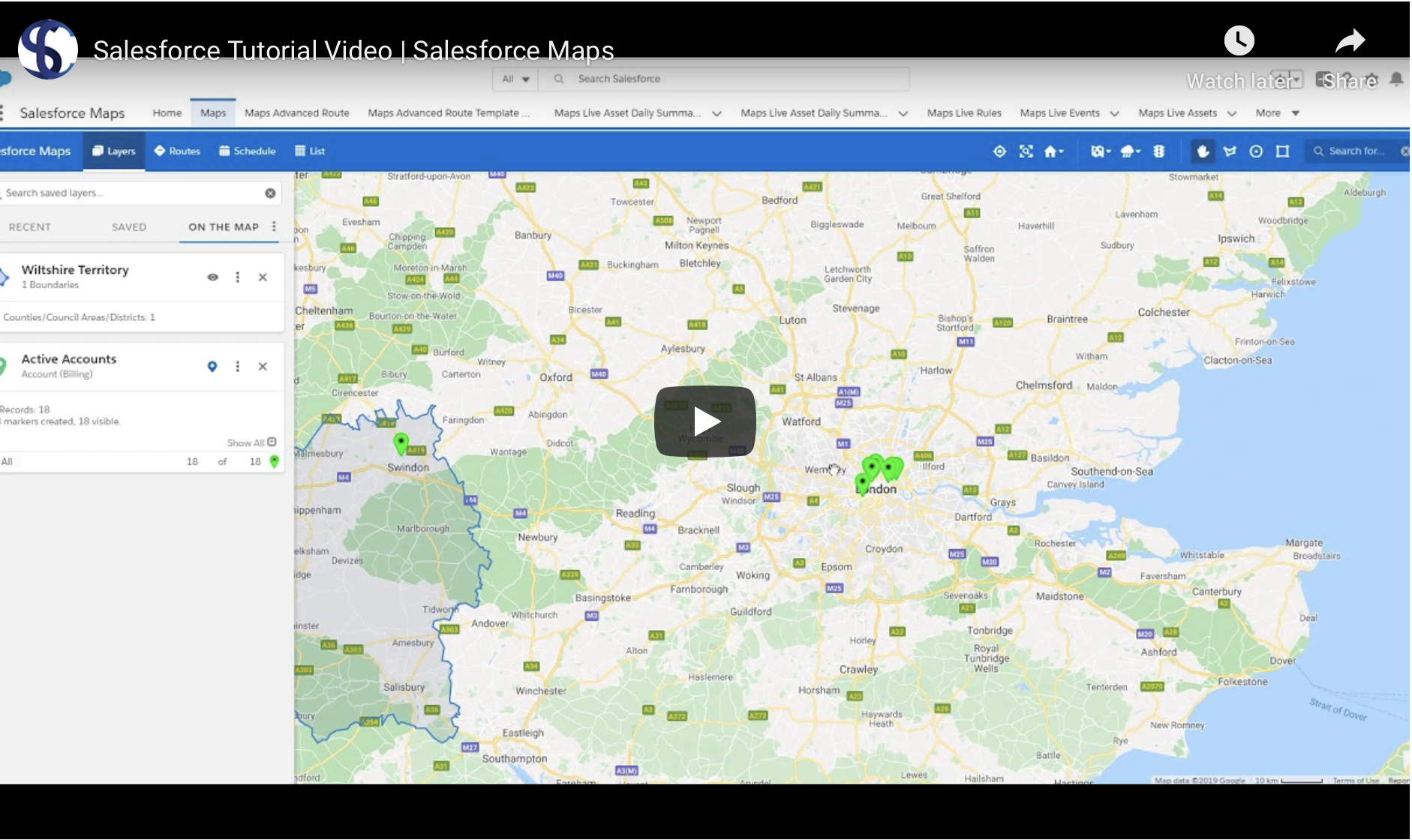Open Active Accounts layer options menu

(x=238, y=367)
